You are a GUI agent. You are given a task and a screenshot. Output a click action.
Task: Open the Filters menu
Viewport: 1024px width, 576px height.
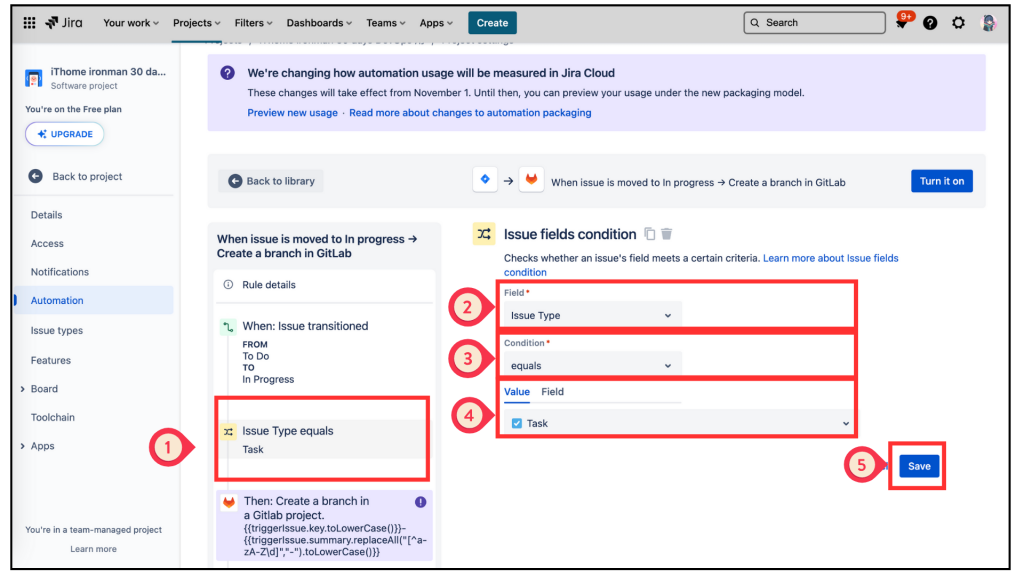253,23
